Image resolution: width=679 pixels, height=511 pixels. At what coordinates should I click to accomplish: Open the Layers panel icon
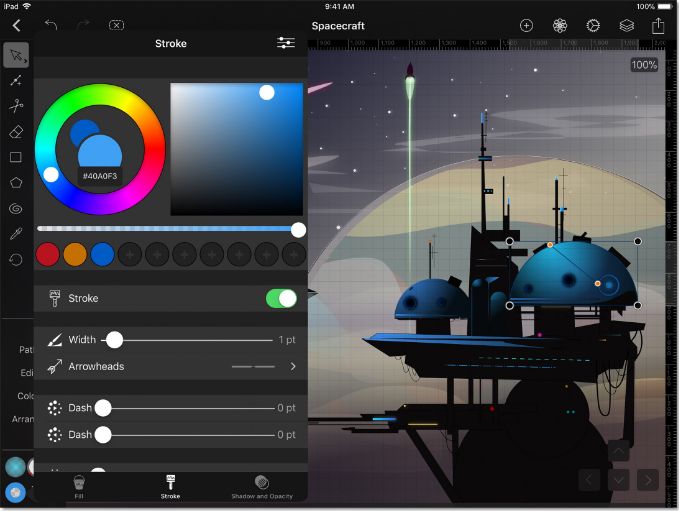click(x=626, y=26)
